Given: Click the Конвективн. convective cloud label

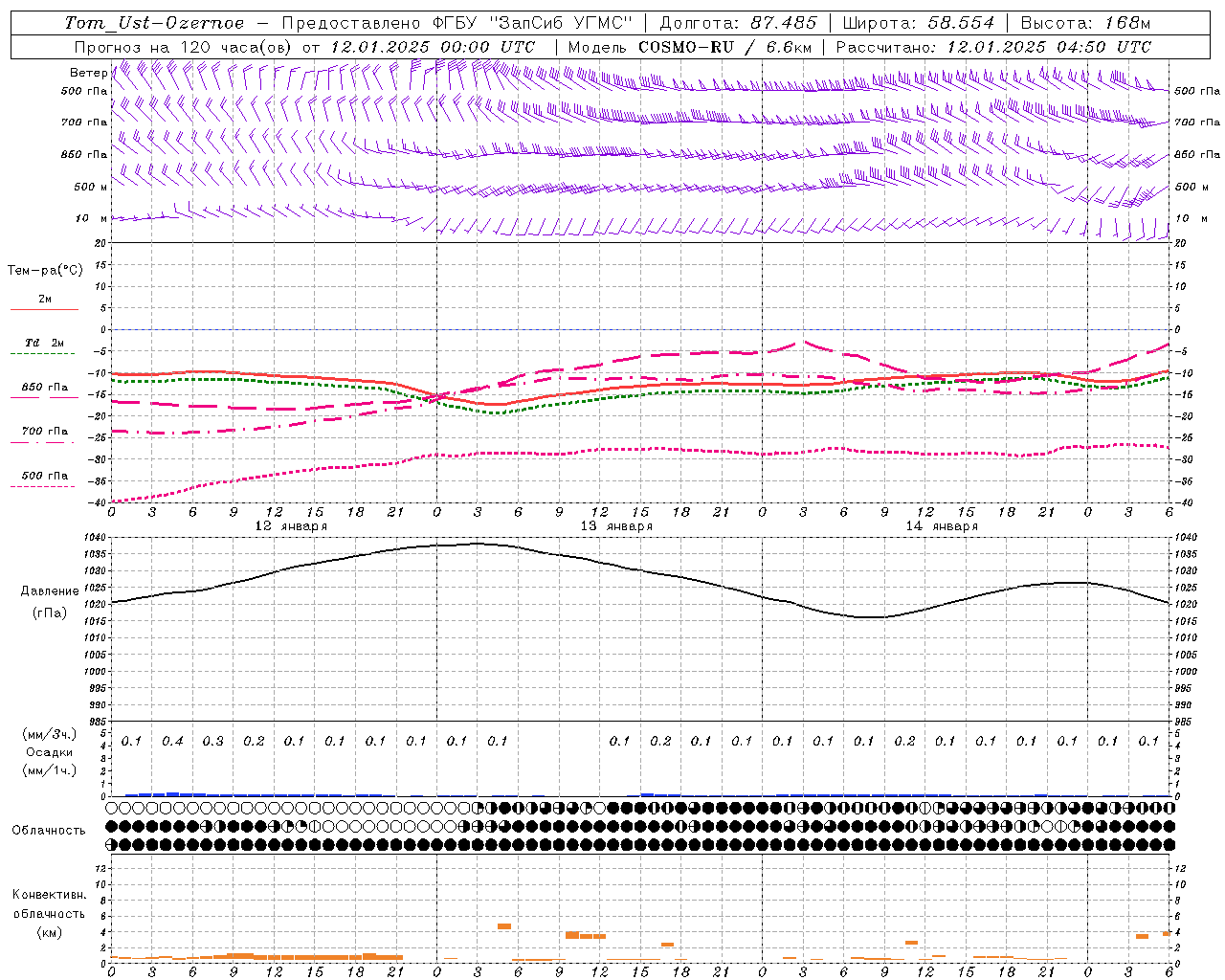Looking at the screenshot, I should (49, 895).
